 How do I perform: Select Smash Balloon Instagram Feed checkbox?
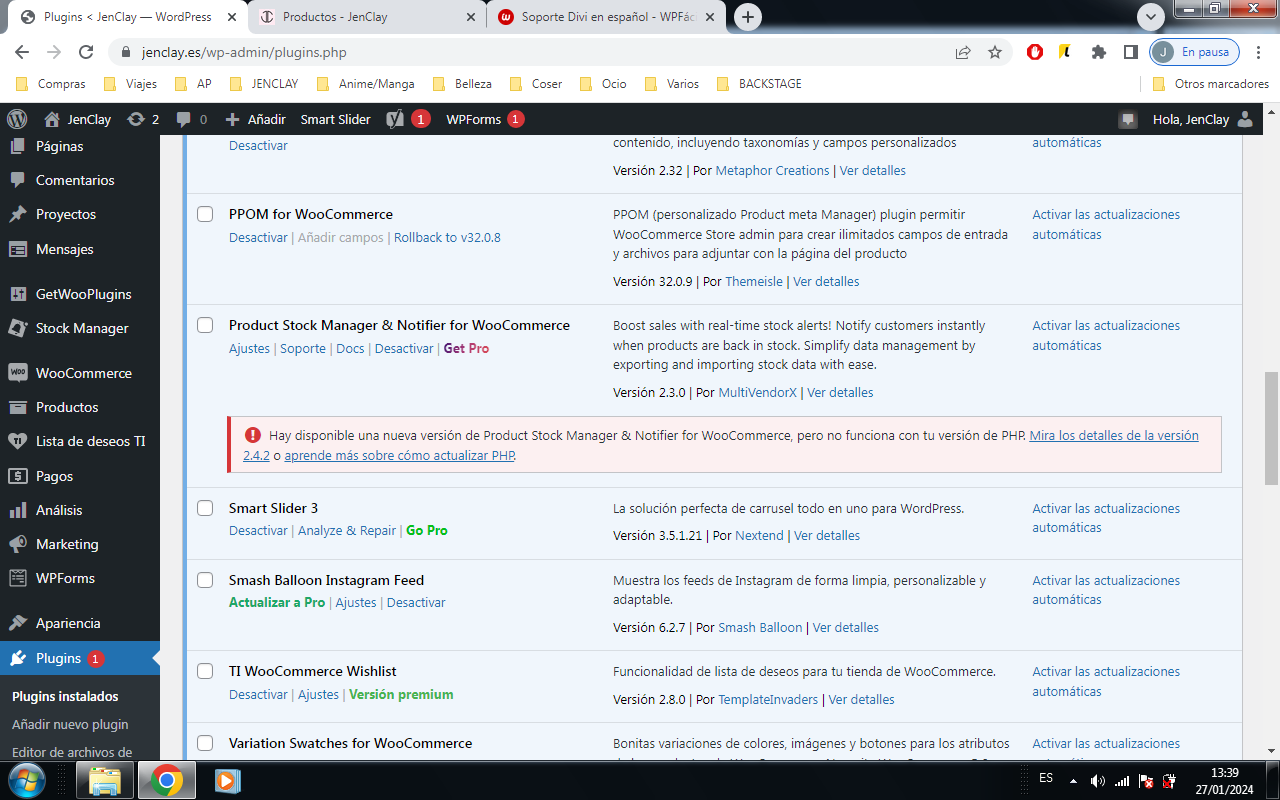[x=205, y=580]
